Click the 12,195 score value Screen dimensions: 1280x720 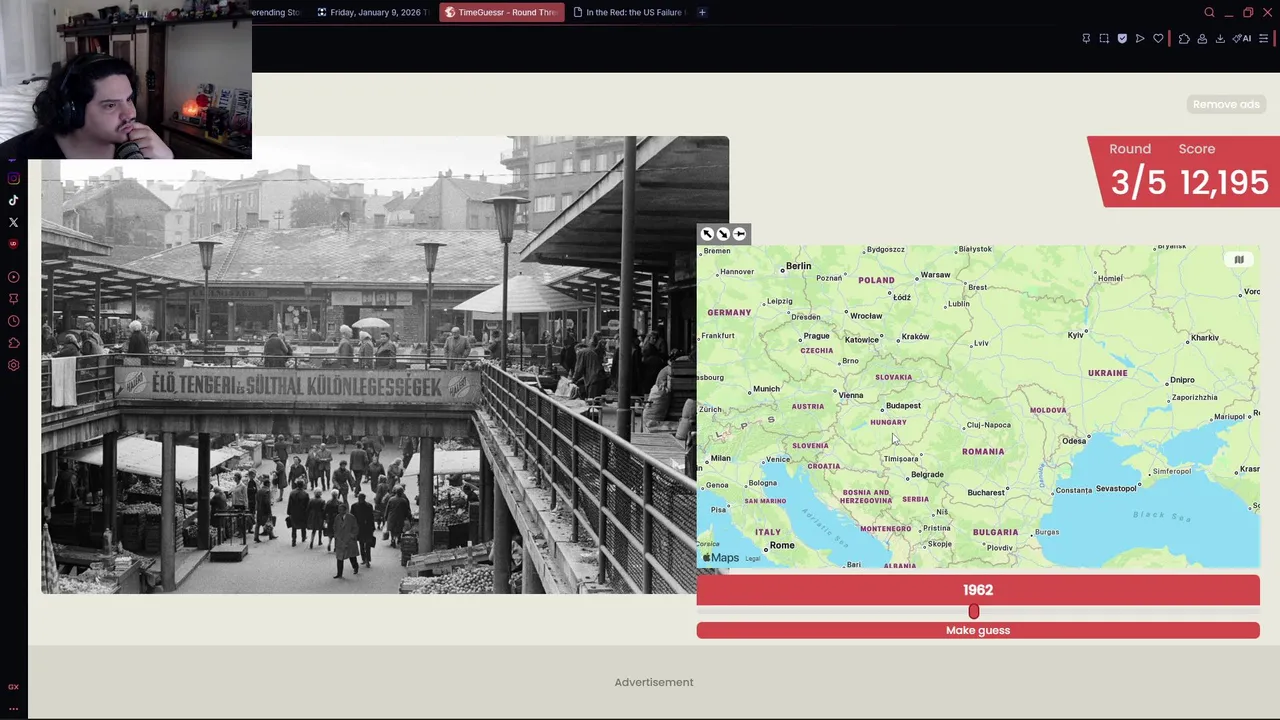coord(1224,182)
